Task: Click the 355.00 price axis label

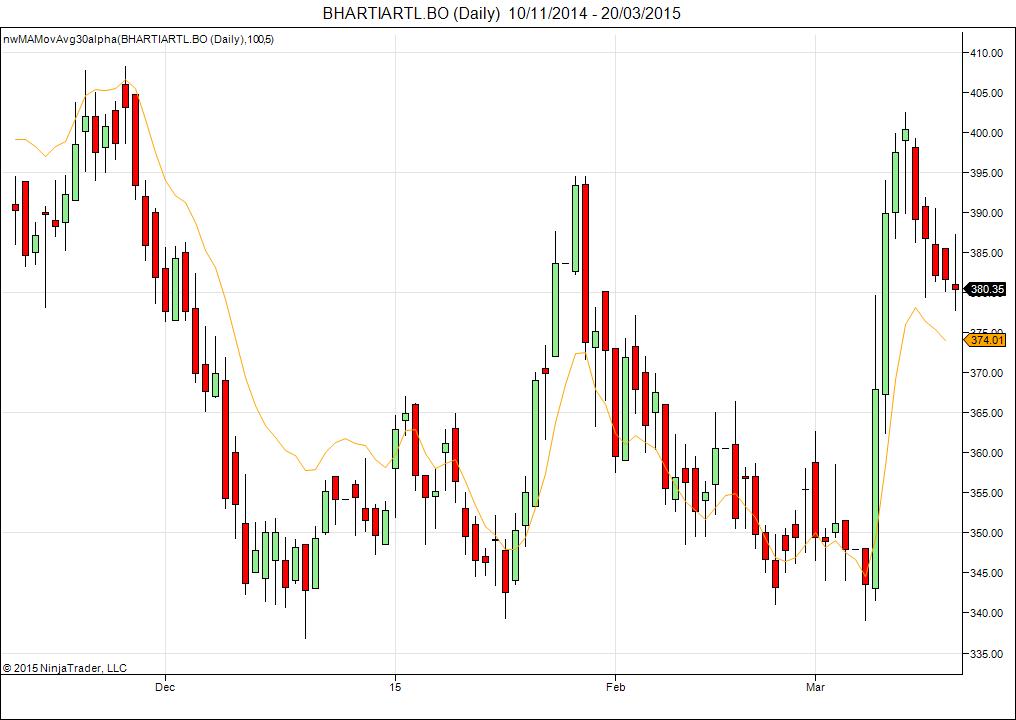Action: [987, 493]
